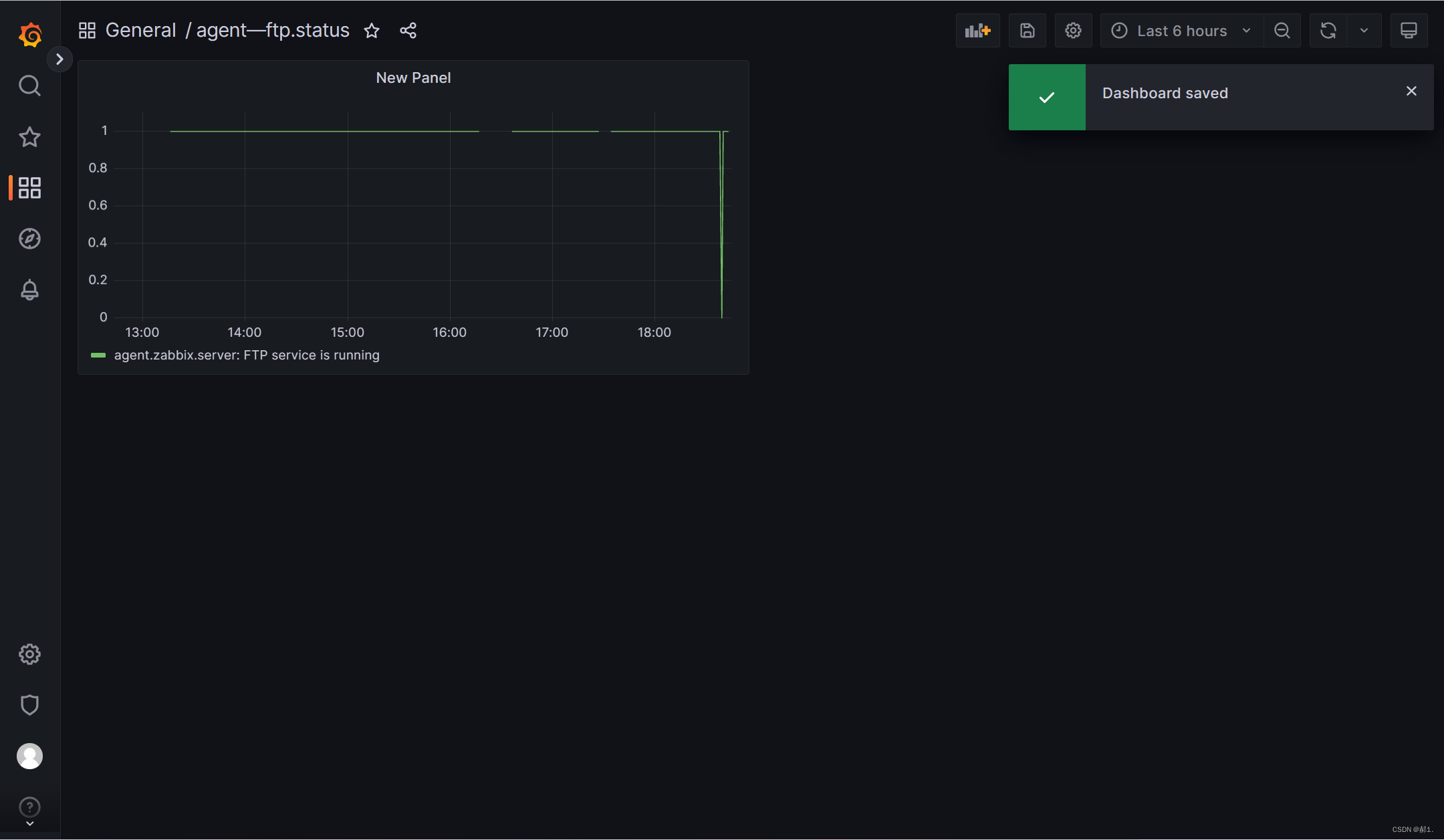Open the Dashboards sidebar menu item
Image resolution: width=1444 pixels, height=840 pixels.
coord(29,188)
